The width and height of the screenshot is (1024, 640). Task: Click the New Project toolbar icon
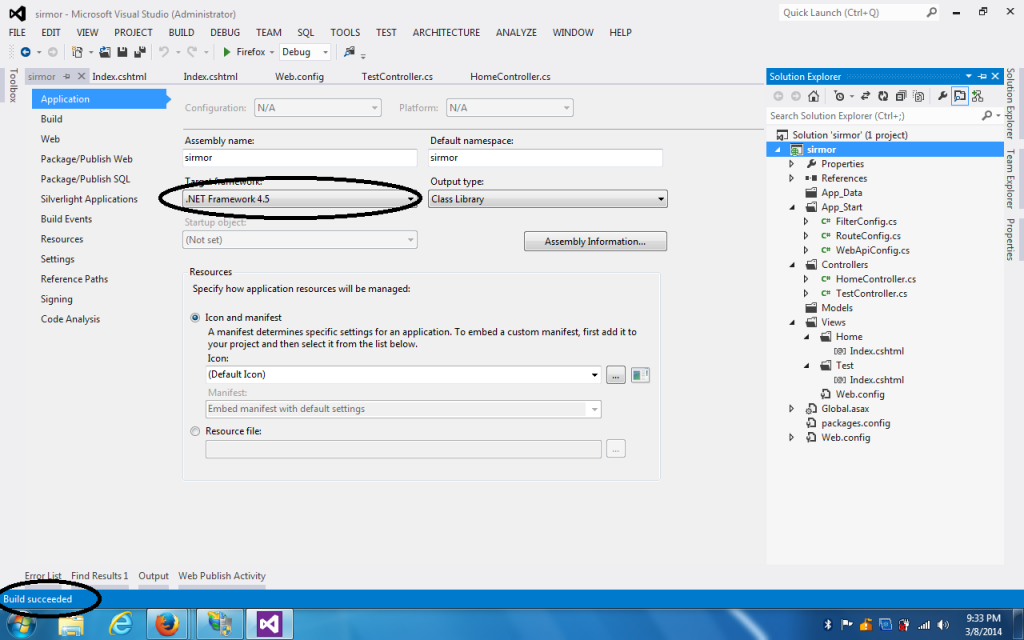click(x=77, y=52)
